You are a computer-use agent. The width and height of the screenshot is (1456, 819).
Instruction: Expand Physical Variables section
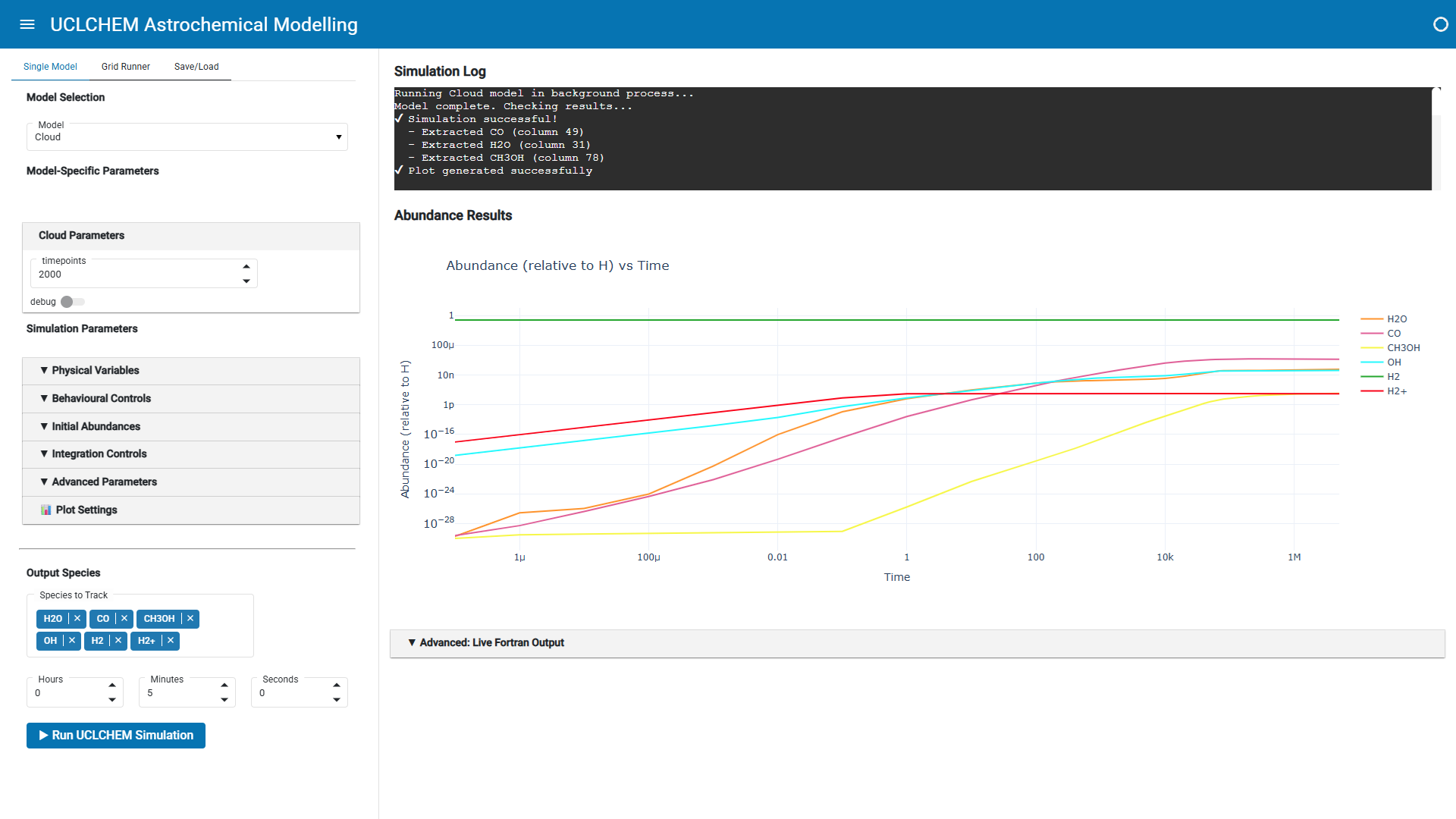(x=191, y=371)
